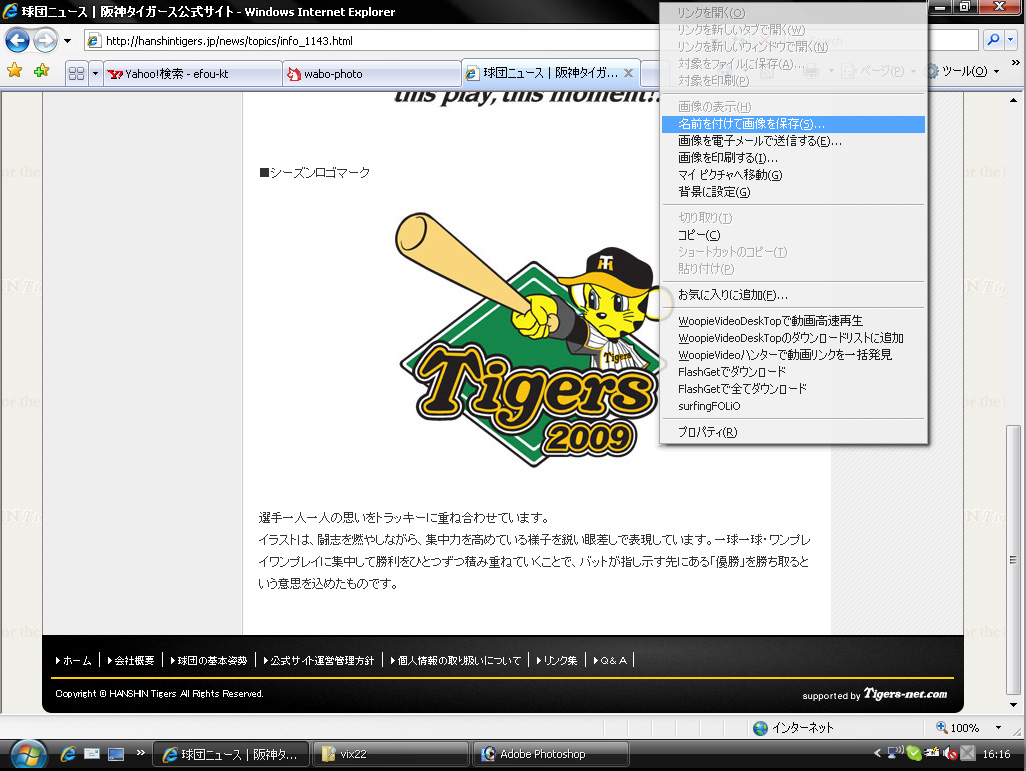Choose 画像を電子メールで送信する(E)
1026x771 pixels.
coord(793,141)
